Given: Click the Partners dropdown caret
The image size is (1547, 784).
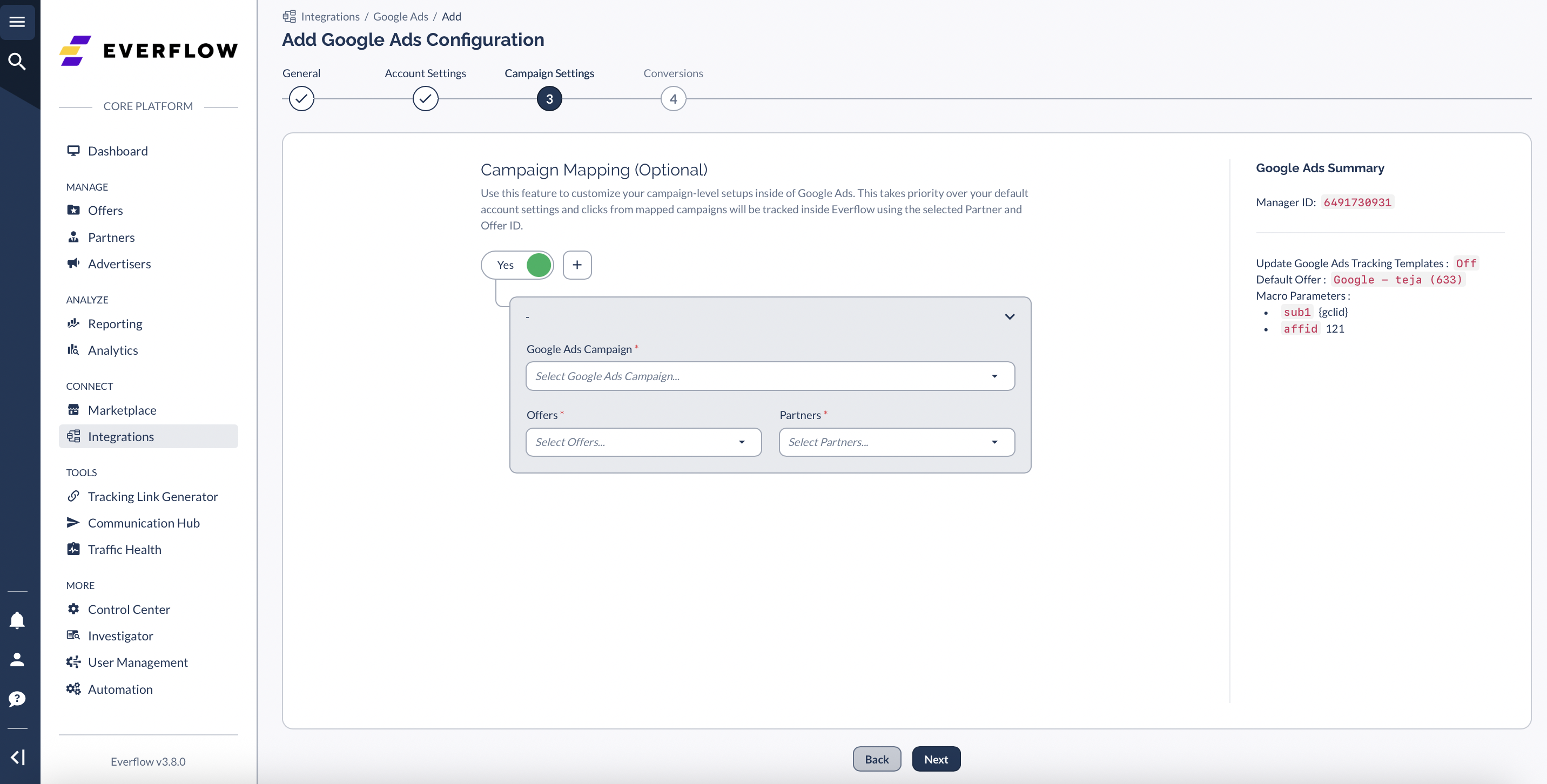Looking at the screenshot, I should coord(994,442).
